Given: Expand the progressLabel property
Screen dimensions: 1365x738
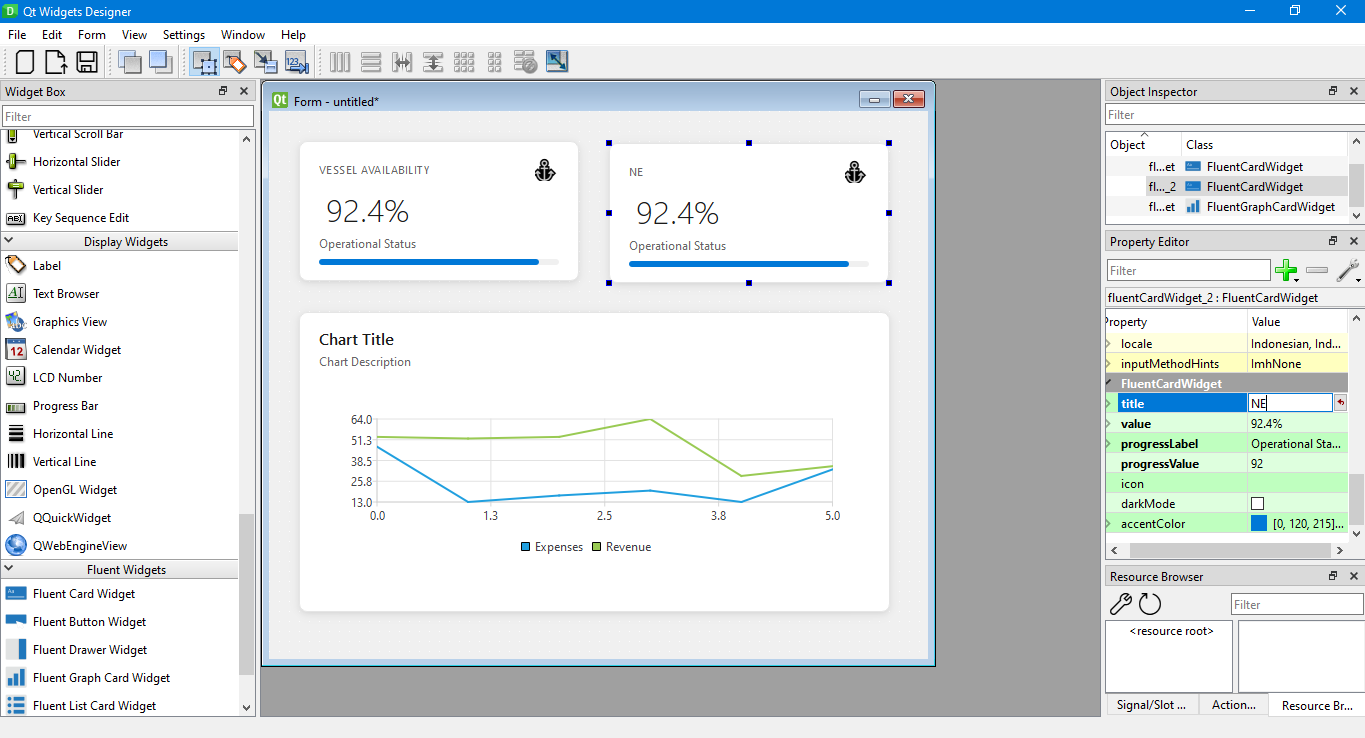Looking at the screenshot, I should click(x=1108, y=443).
